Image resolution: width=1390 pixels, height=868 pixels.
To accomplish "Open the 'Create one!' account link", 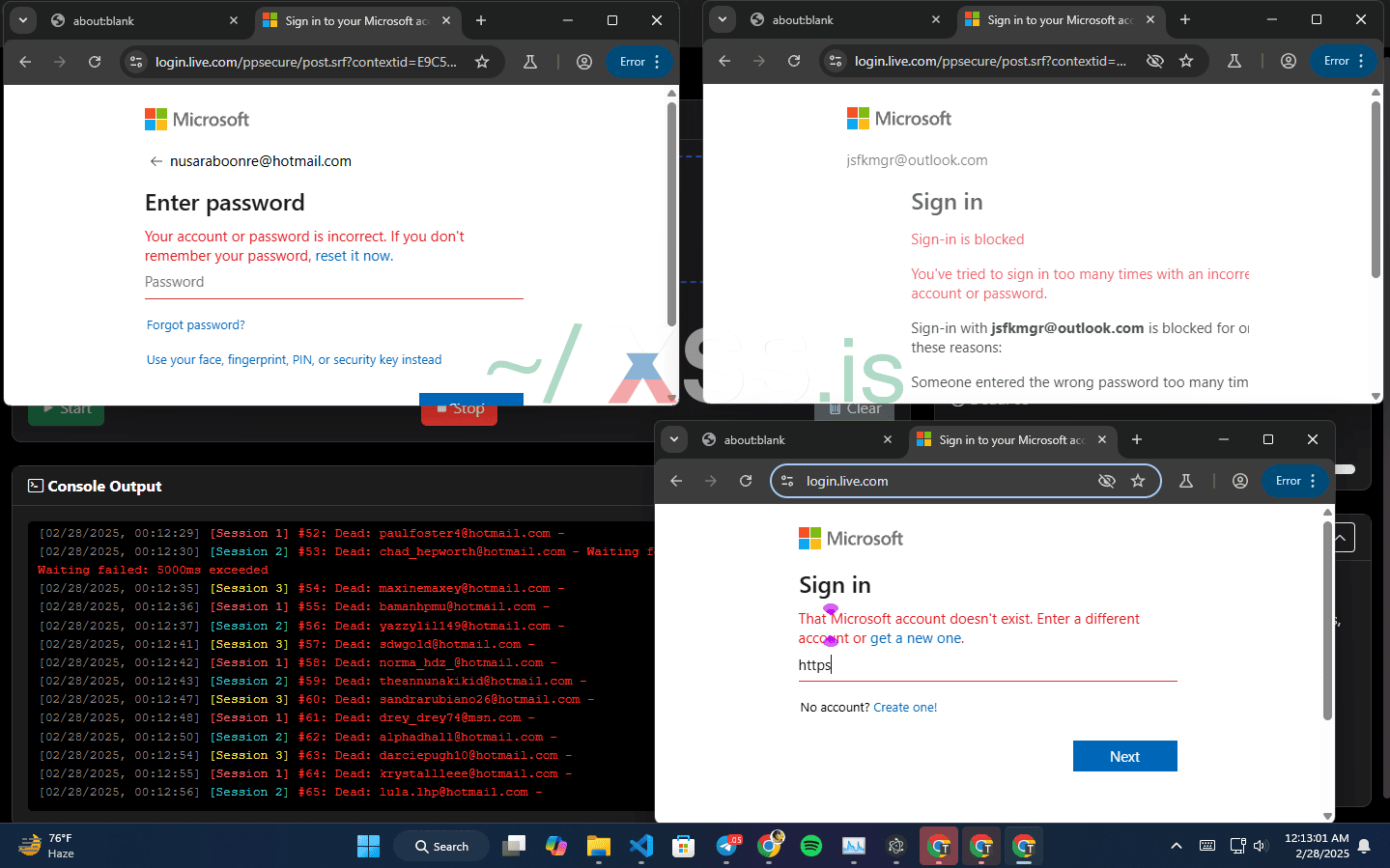I will coord(905,708).
